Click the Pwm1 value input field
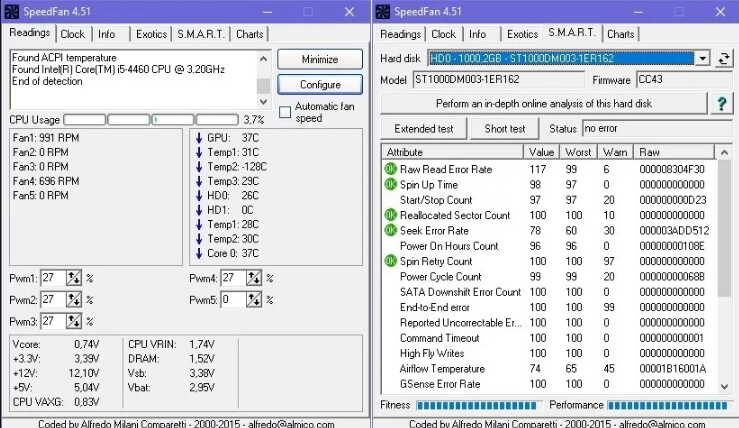 click(x=53, y=278)
